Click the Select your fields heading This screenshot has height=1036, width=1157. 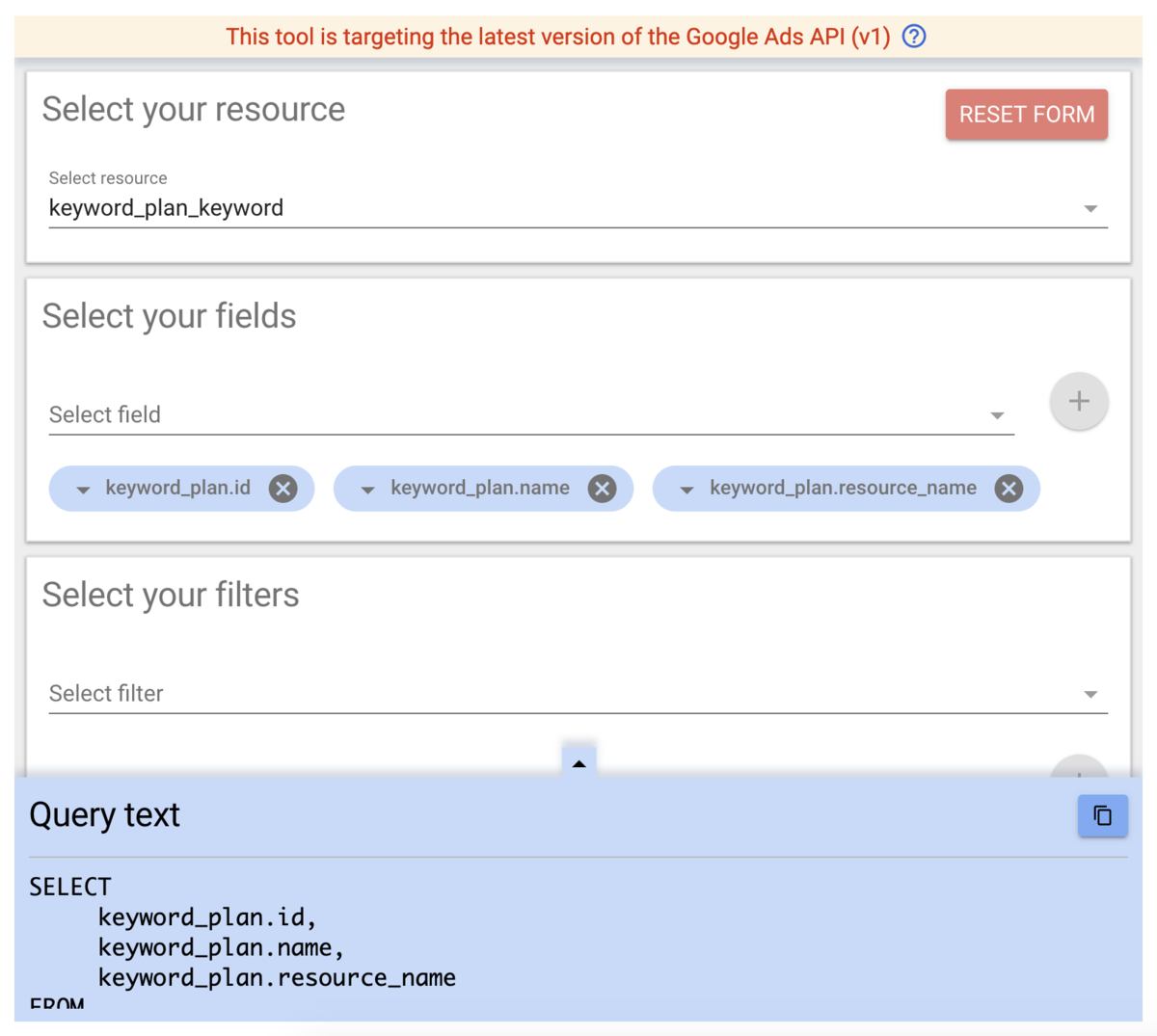[170, 316]
